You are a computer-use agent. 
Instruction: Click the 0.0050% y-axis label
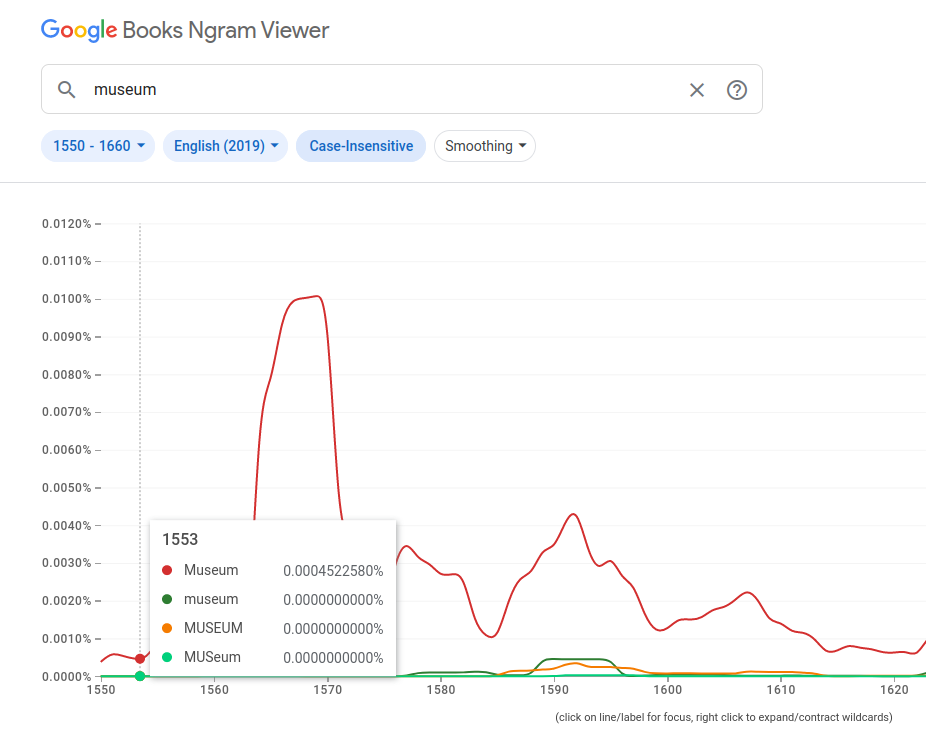pyautogui.click(x=67, y=488)
